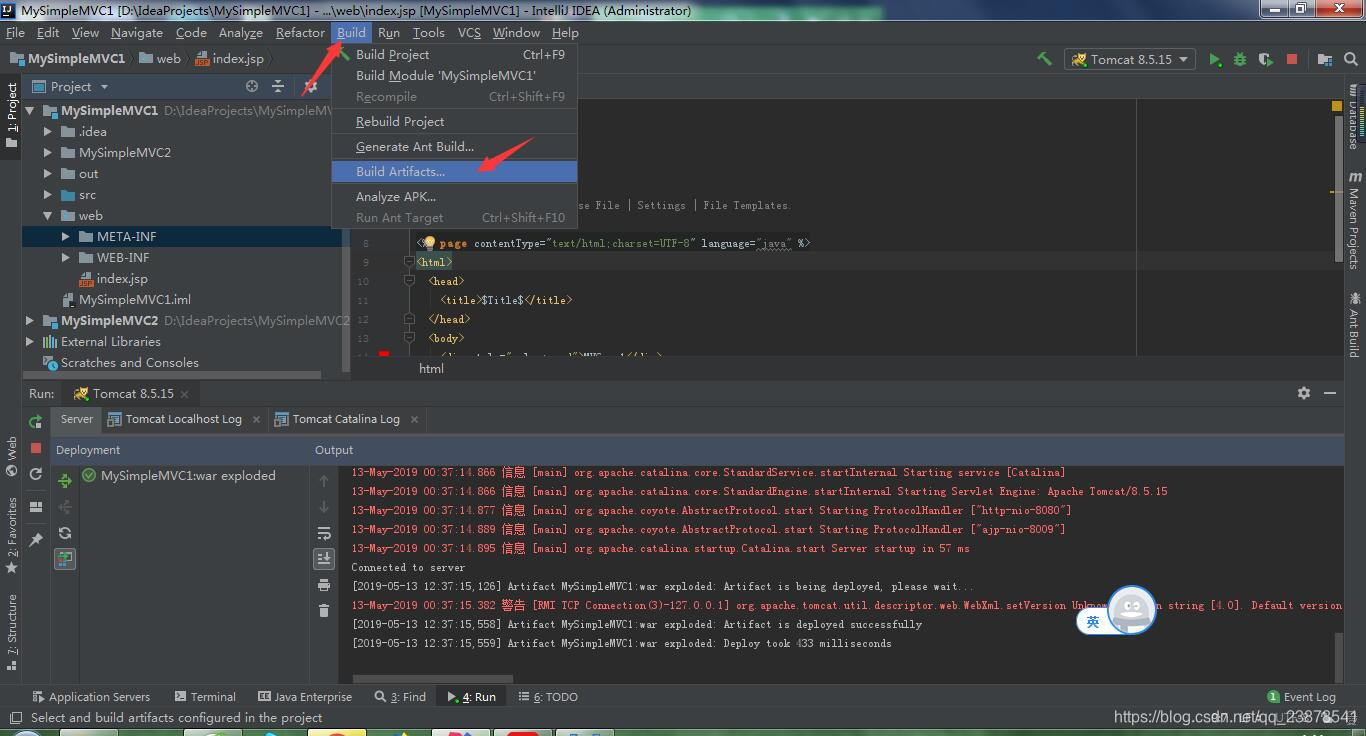Image resolution: width=1366 pixels, height=736 pixels.
Task: Clear console output with the trash icon
Action: click(324, 611)
